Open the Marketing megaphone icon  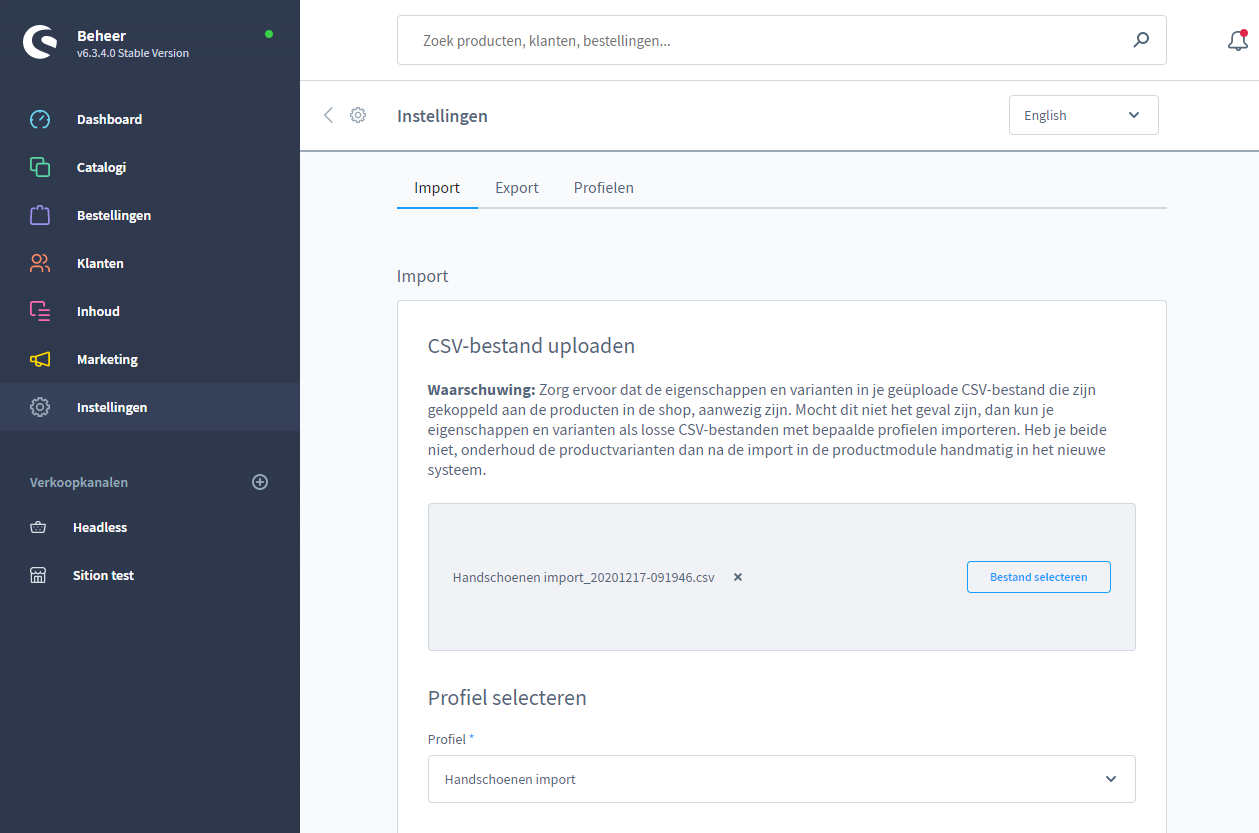[40, 359]
